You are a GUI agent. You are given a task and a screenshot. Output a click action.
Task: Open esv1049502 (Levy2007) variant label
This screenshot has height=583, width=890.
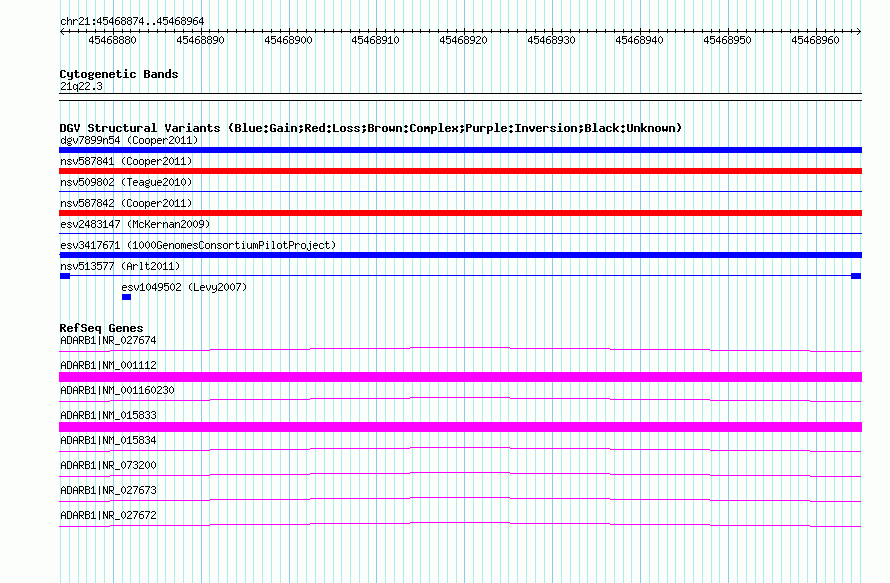(x=184, y=287)
